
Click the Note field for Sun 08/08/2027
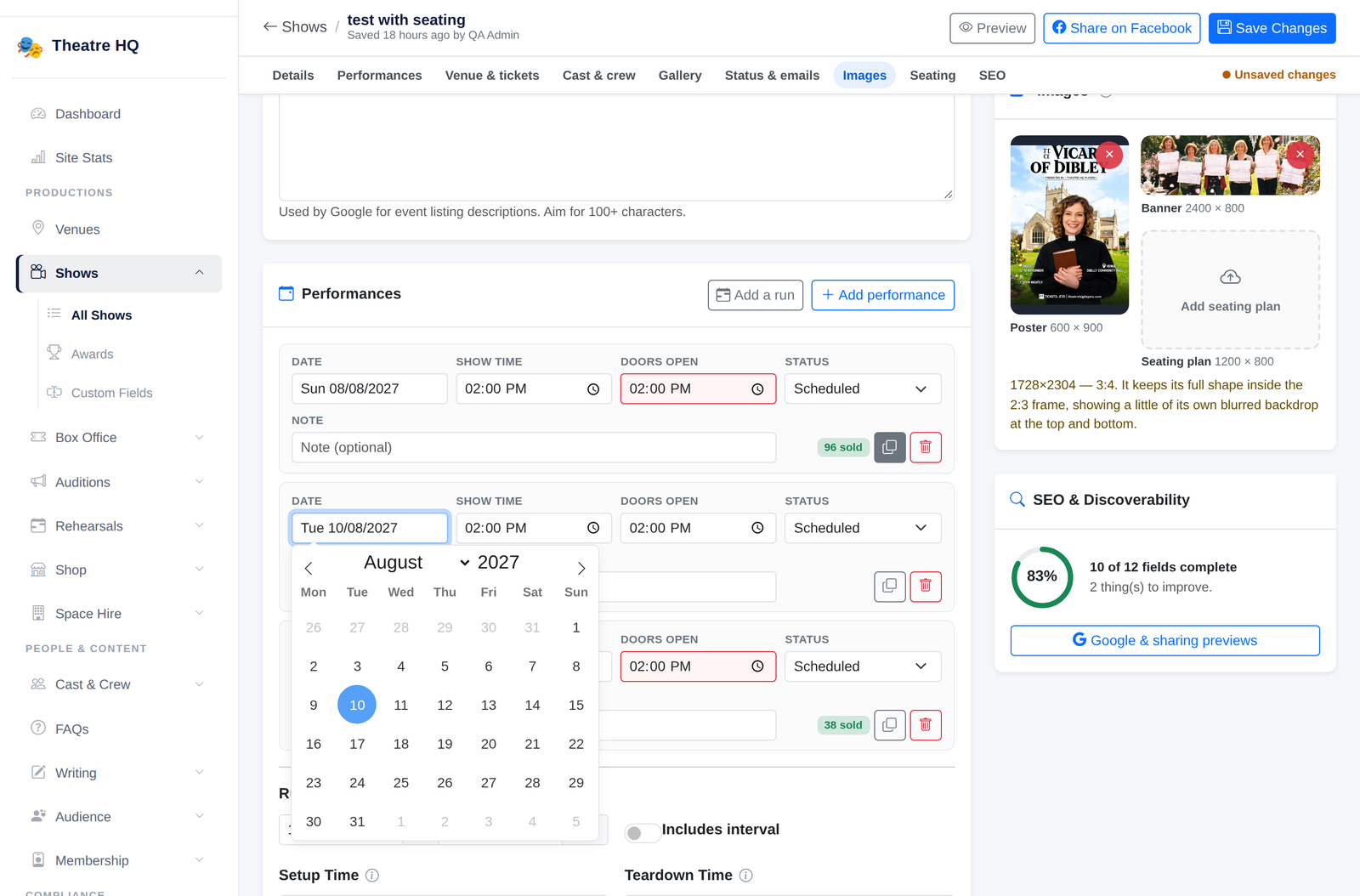(x=534, y=447)
